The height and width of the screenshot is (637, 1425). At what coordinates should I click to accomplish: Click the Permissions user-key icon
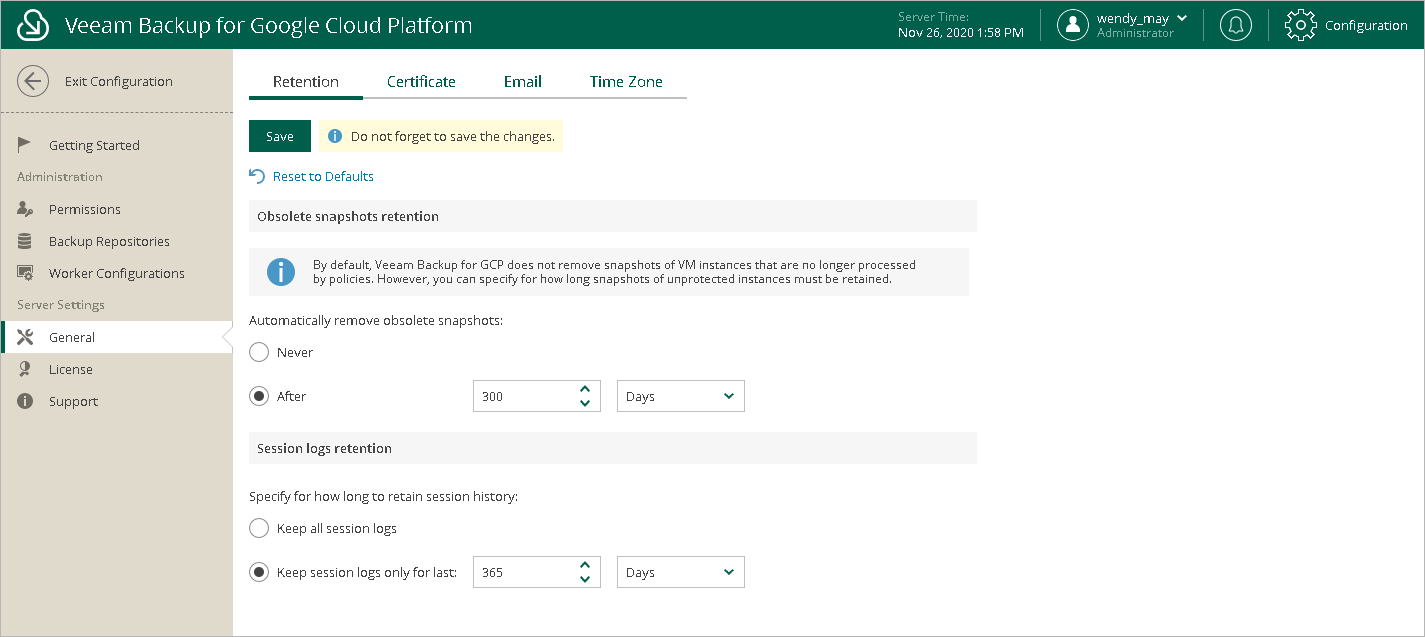pos(25,209)
